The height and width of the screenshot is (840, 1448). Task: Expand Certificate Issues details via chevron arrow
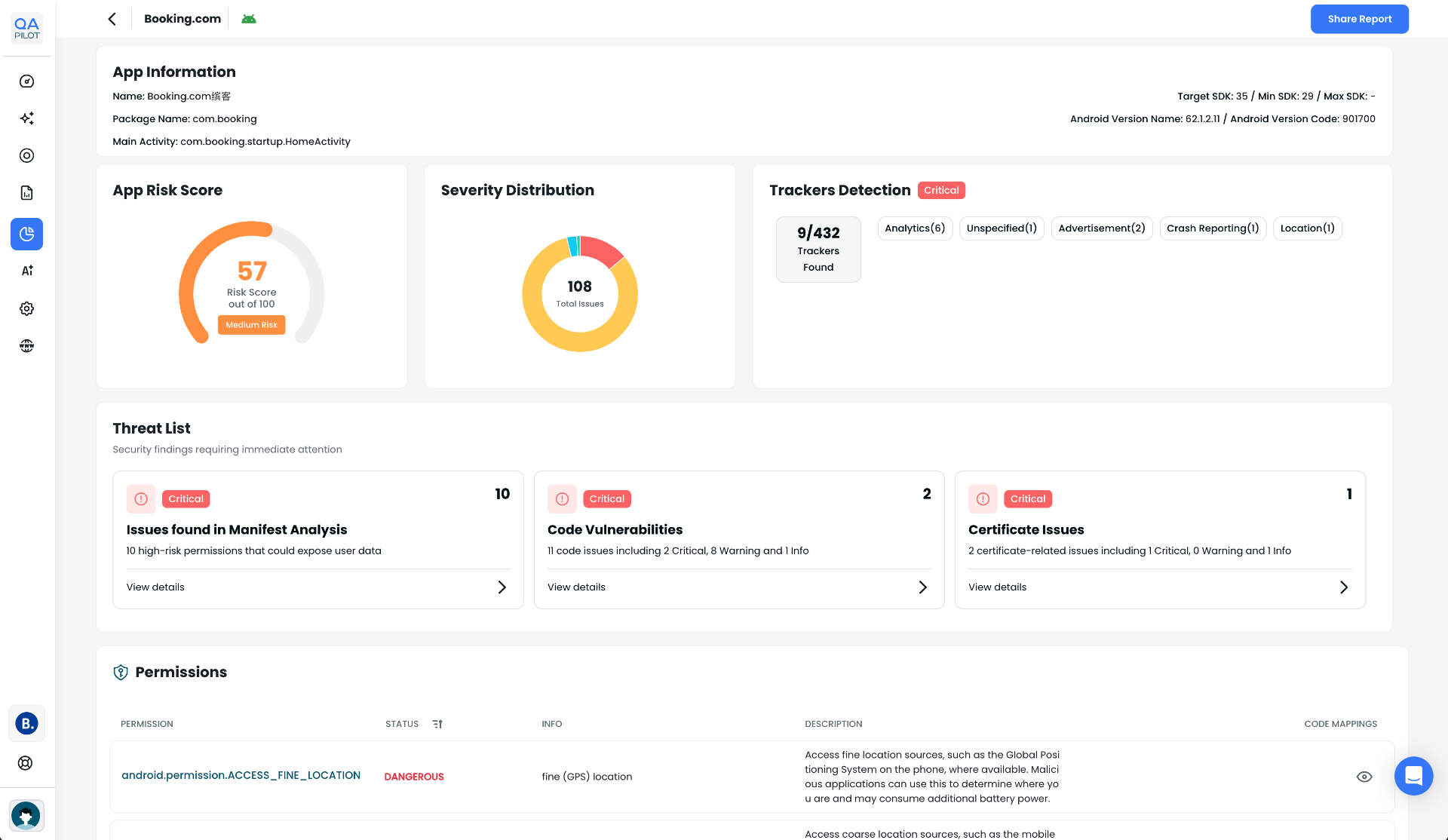point(1343,587)
